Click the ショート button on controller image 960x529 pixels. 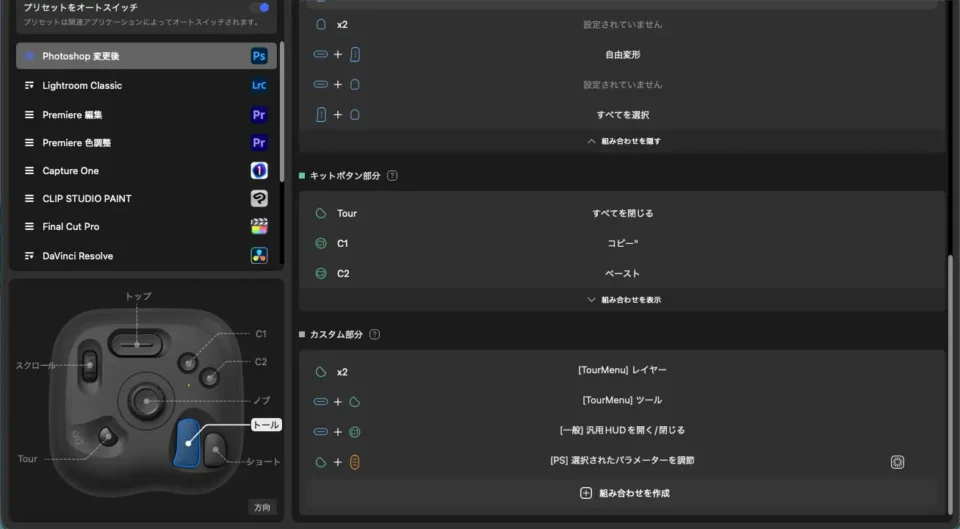[216, 450]
